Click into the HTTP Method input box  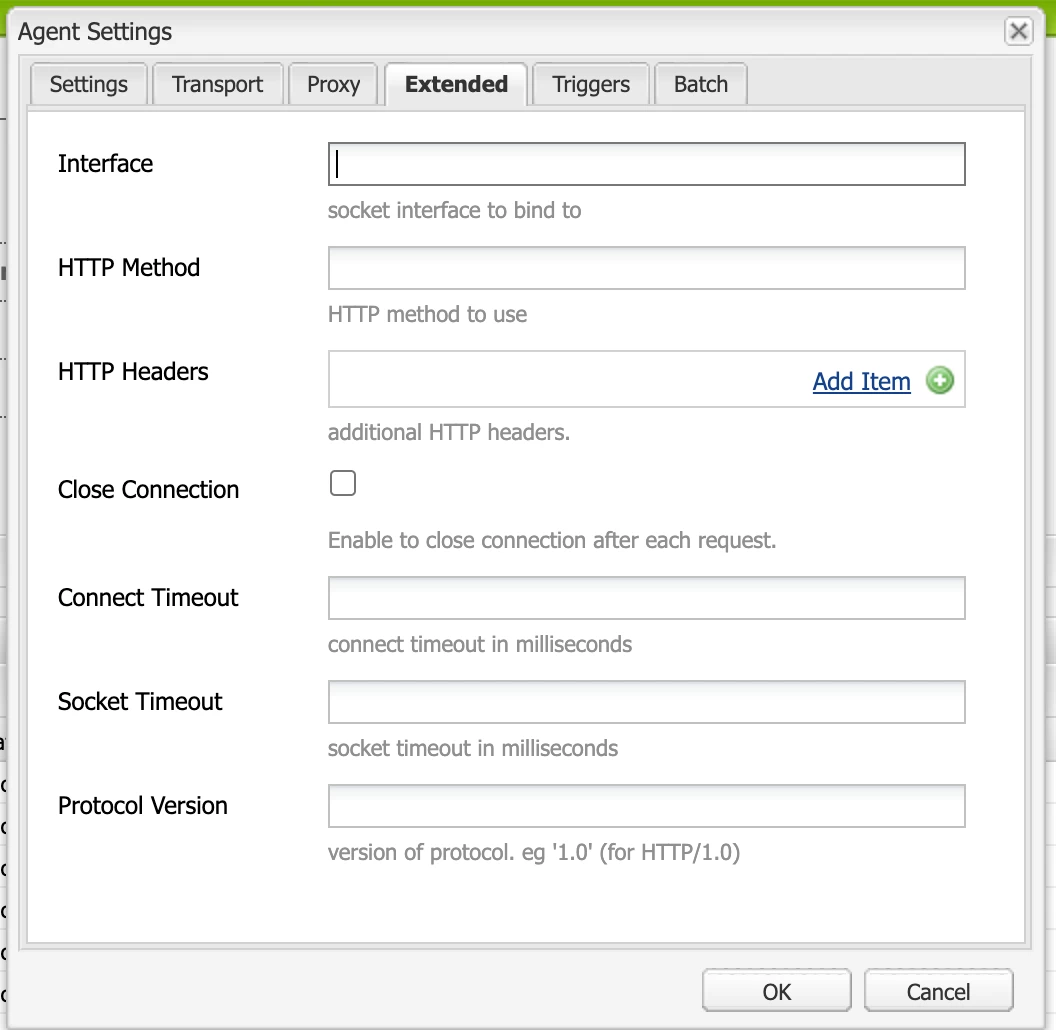click(x=647, y=268)
